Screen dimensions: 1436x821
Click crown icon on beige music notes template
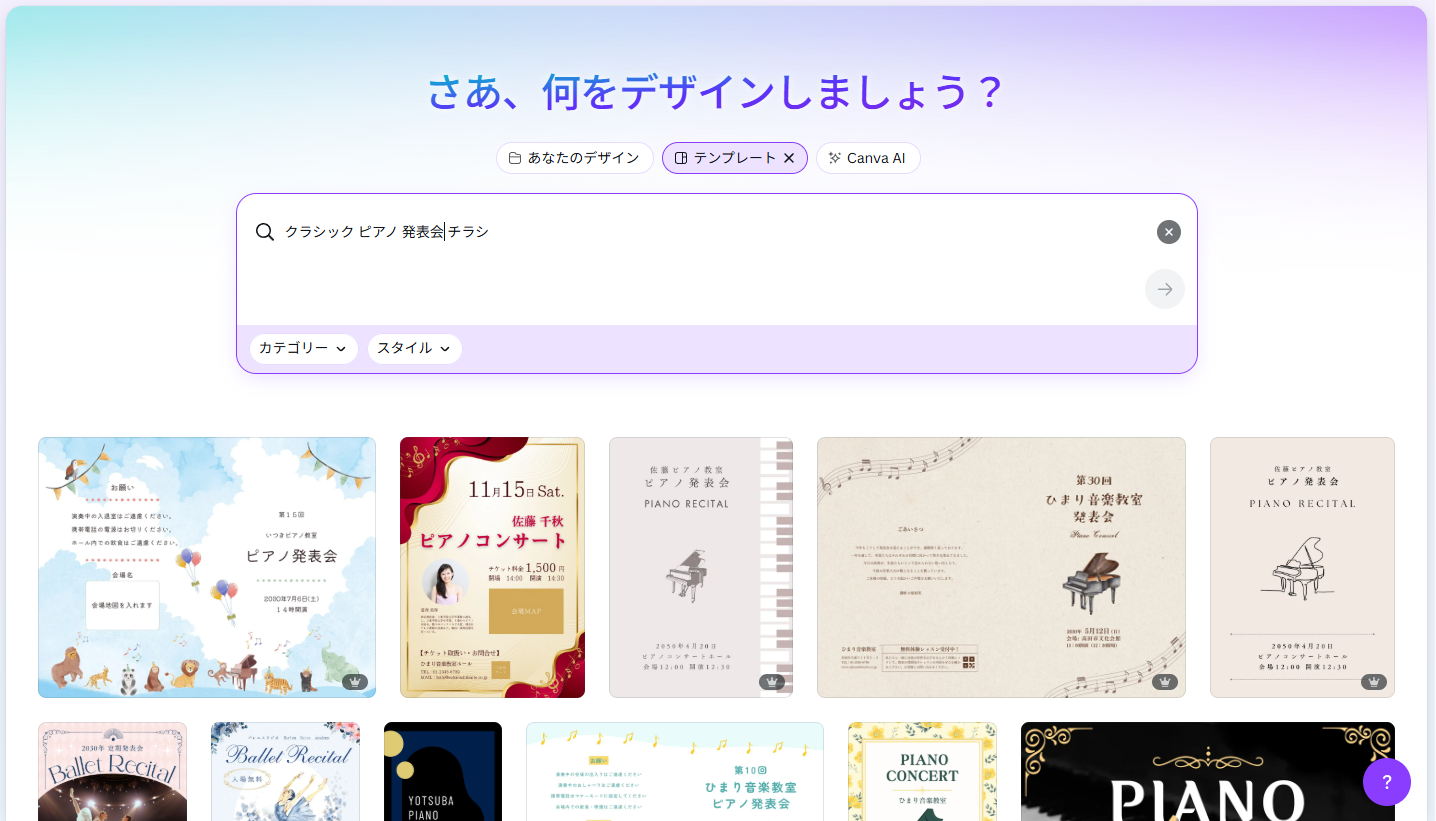1164,682
